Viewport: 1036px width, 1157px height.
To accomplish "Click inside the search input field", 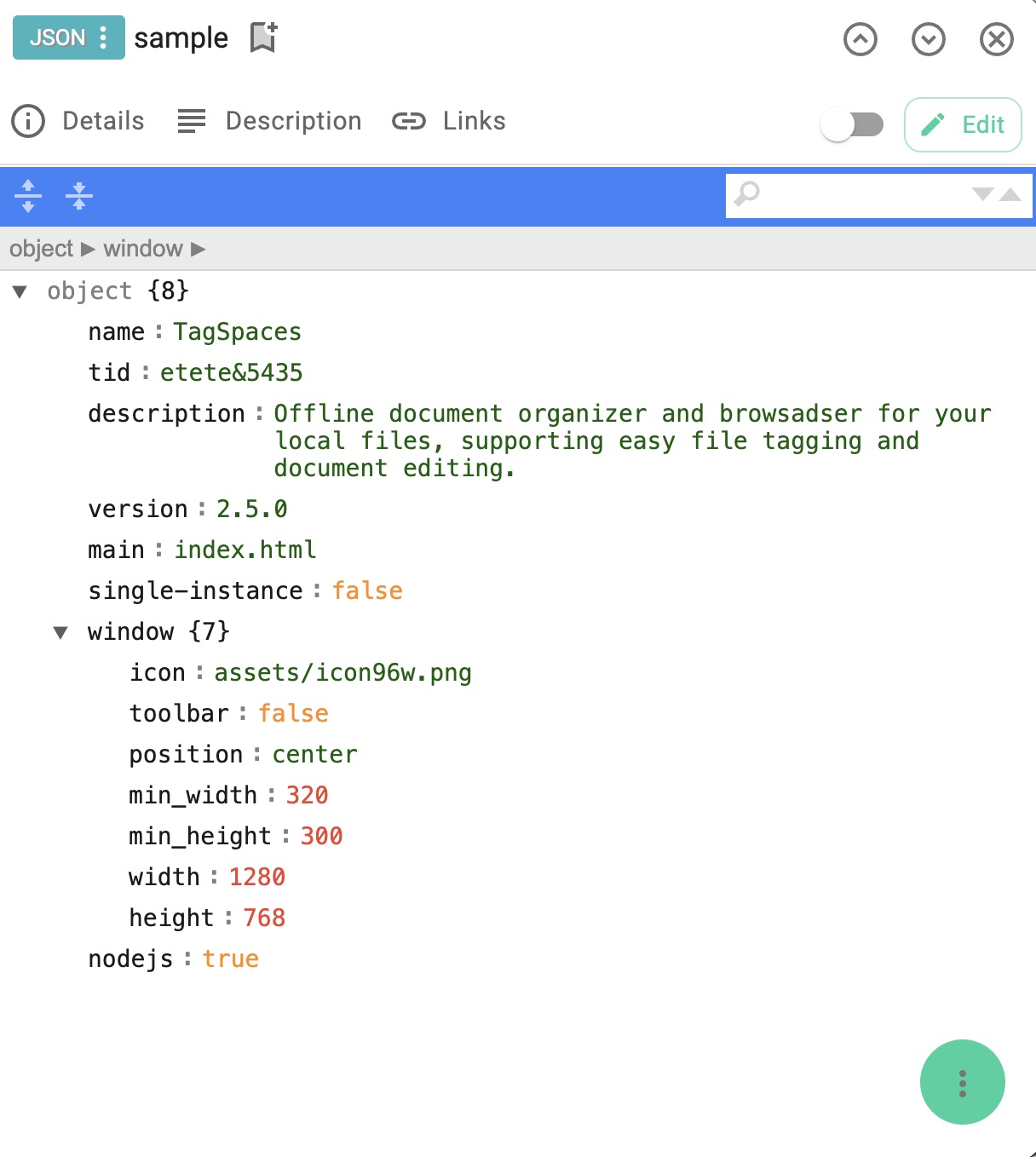I will coord(860,195).
